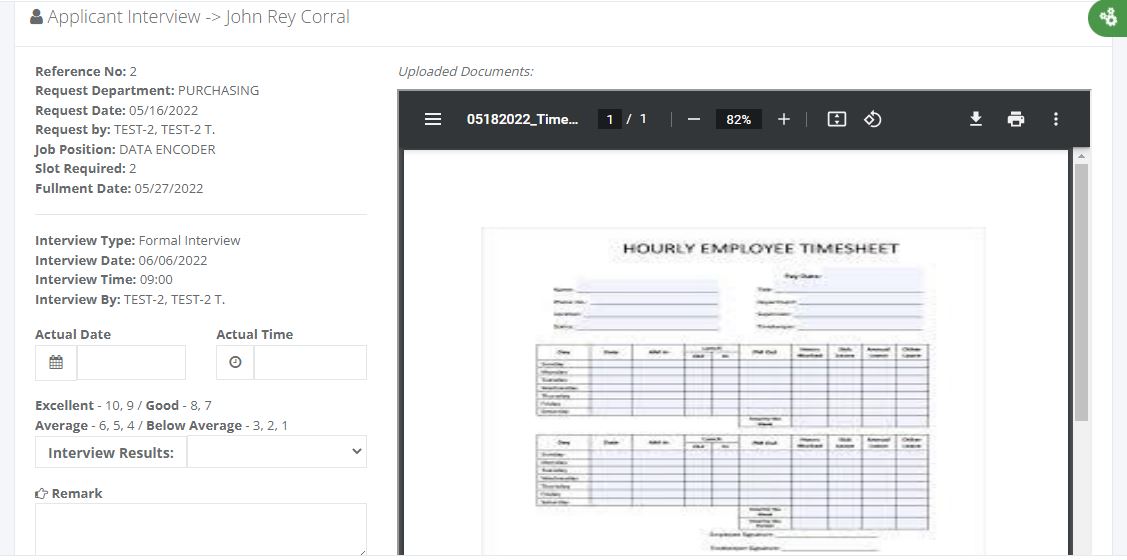Click the 05182022_Time... file name
Screen dimensions: 1127x560
[x=523, y=119]
